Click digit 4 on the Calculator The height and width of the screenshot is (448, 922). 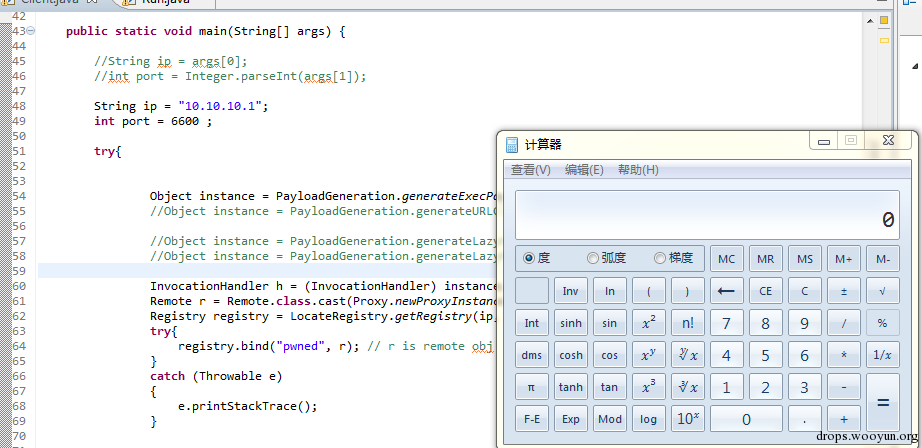pyautogui.click(x=727, y=355)
